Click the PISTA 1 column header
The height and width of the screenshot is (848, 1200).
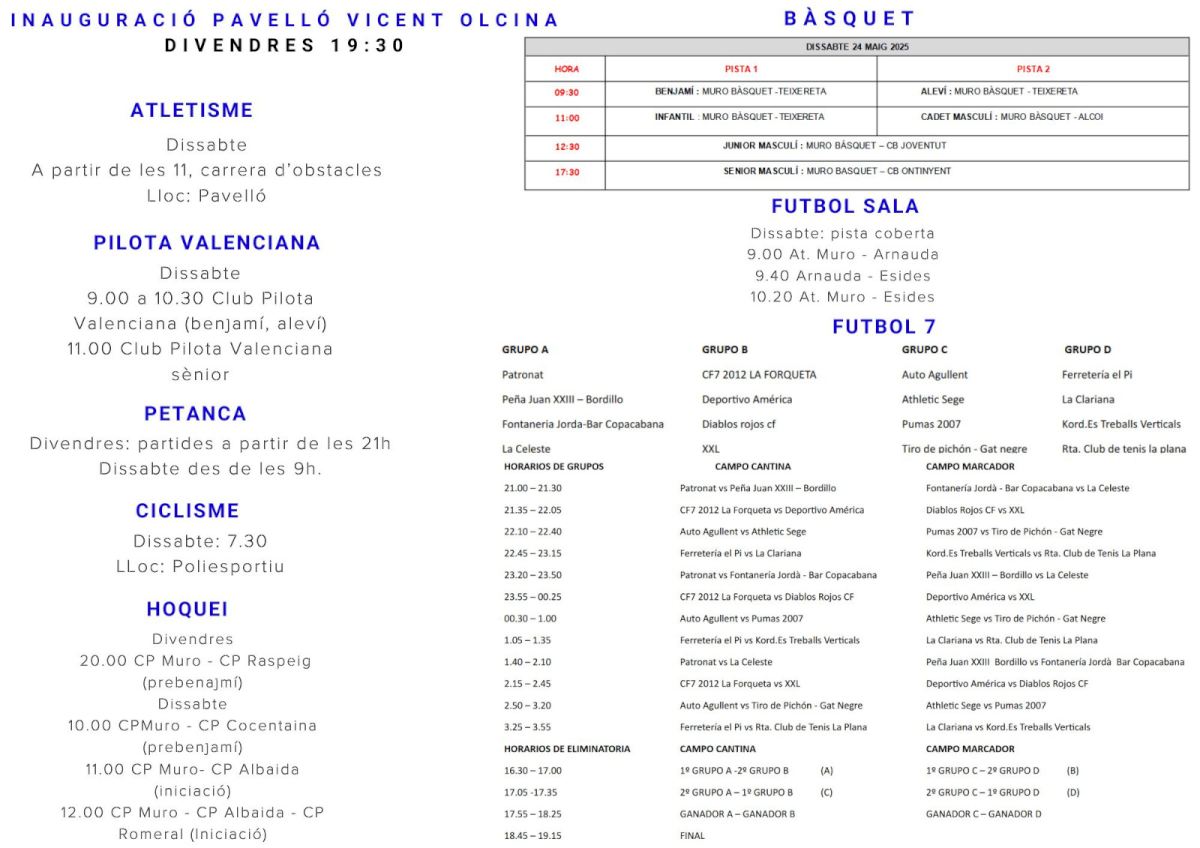[x=741, y=69]
